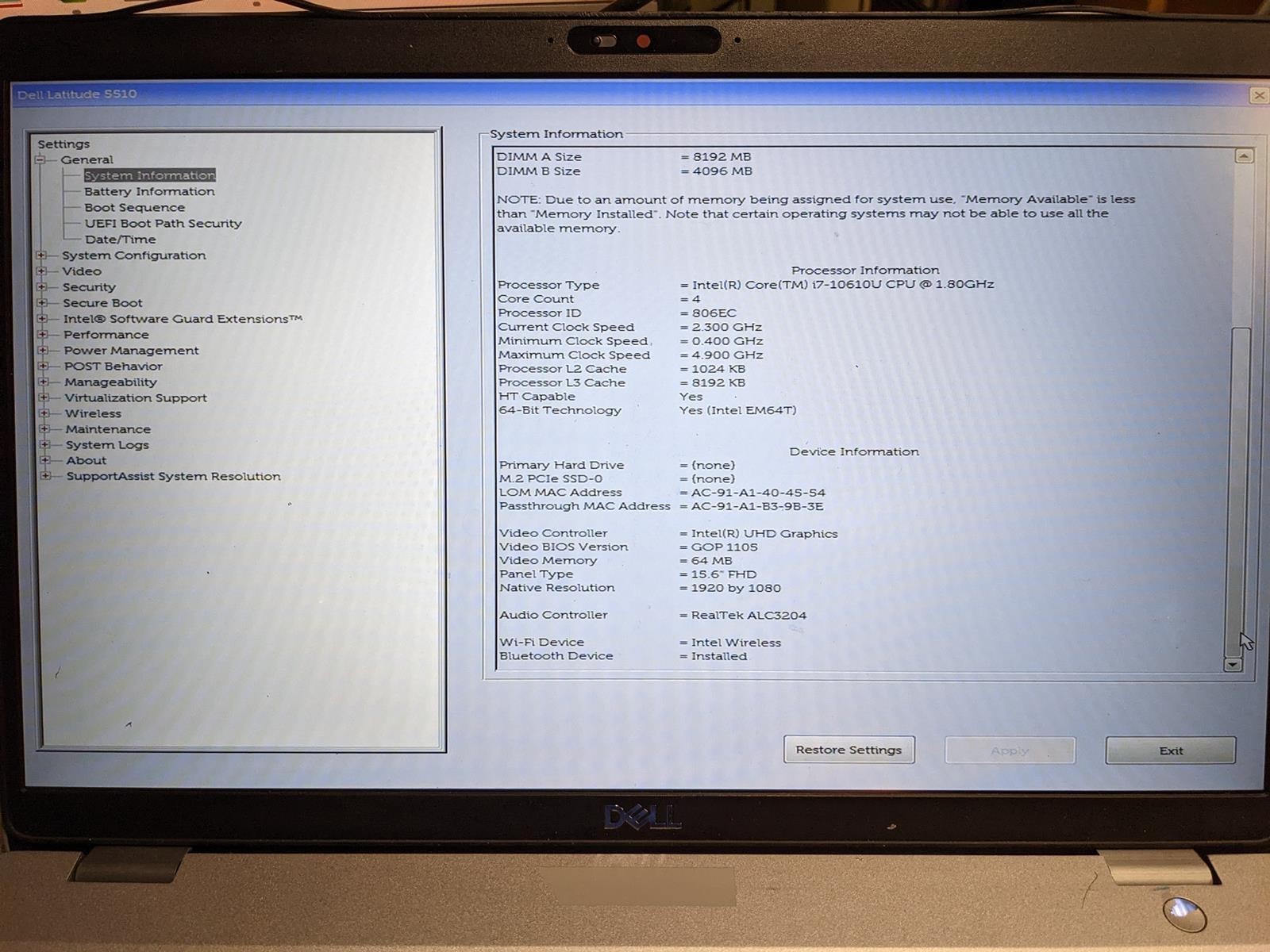Select Video category label

82,271
